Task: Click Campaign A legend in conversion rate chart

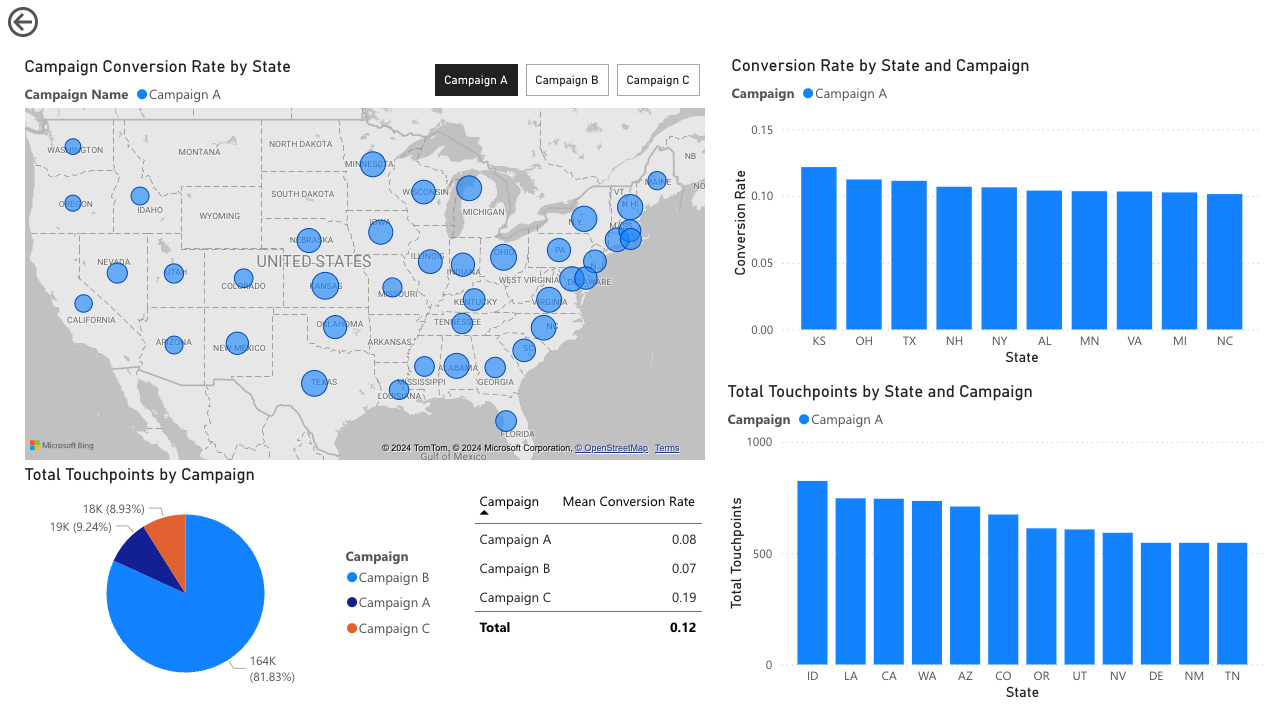Action: tap(844, 94)
